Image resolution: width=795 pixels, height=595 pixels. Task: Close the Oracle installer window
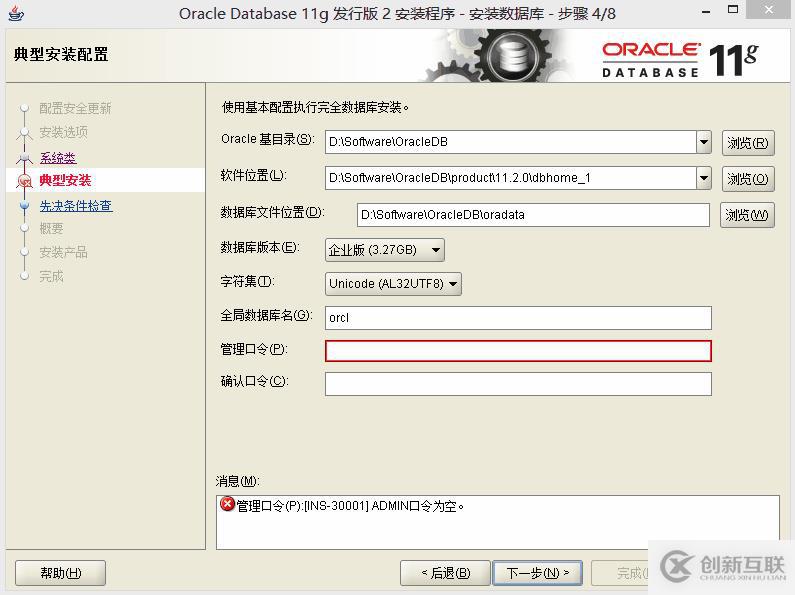769,10
